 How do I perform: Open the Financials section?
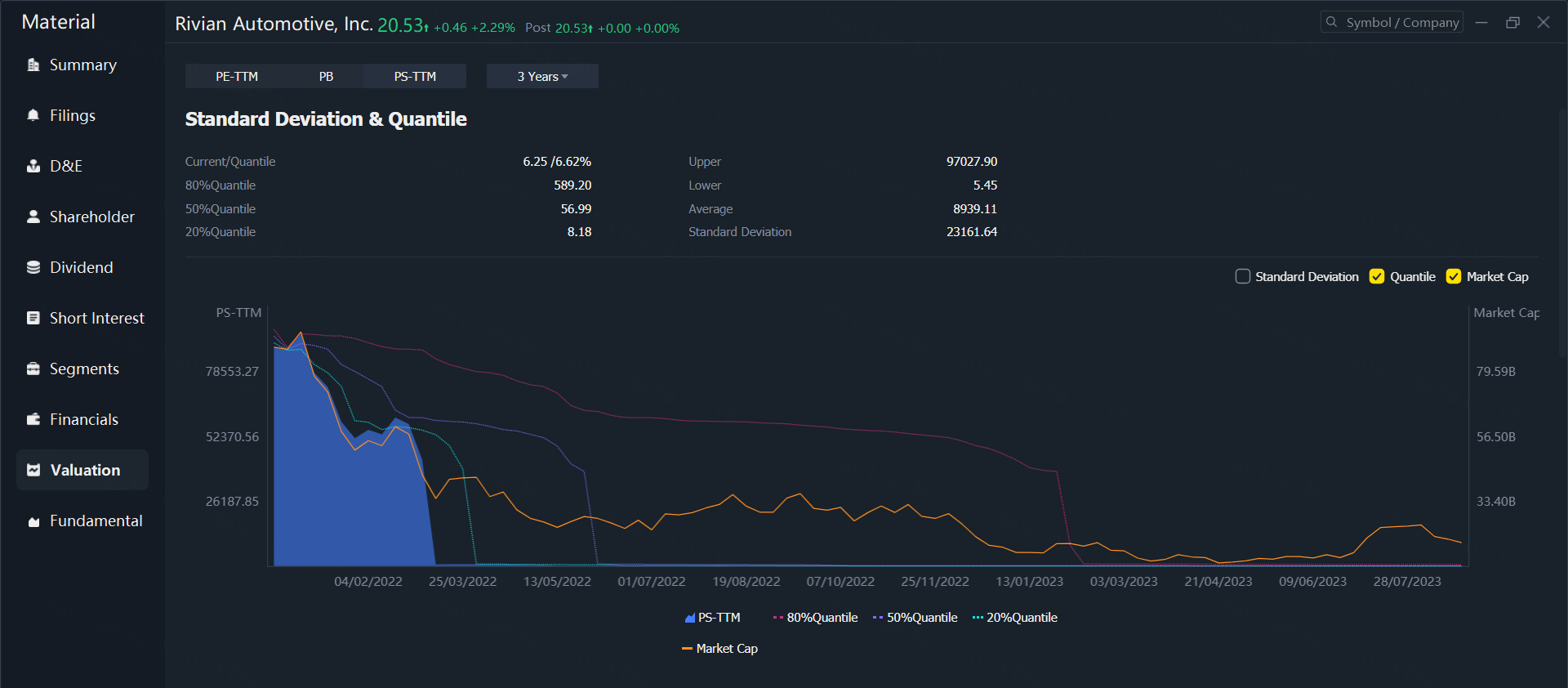coord(82,419)
